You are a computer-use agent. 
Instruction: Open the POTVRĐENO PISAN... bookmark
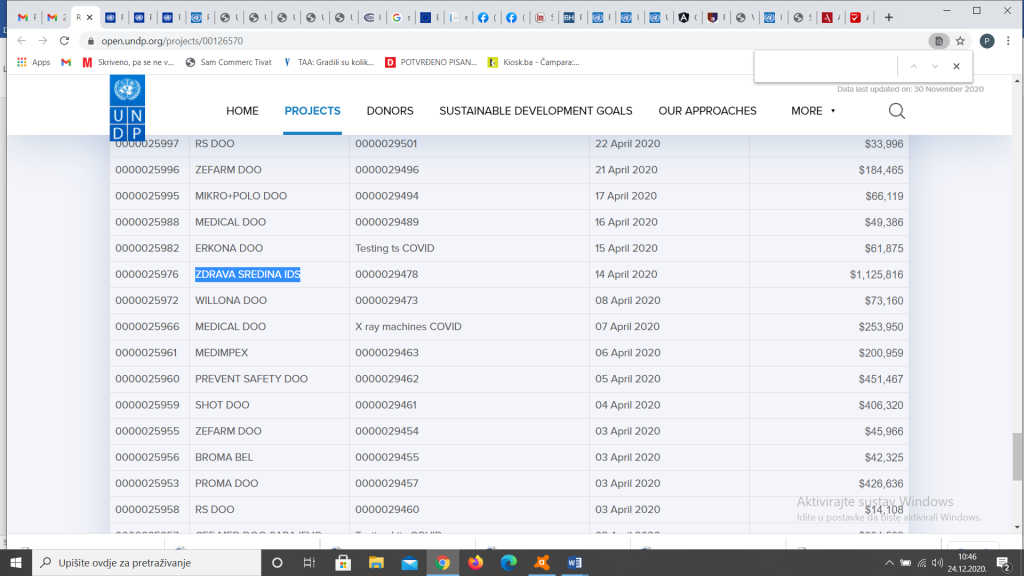click(x=431, y=62)
